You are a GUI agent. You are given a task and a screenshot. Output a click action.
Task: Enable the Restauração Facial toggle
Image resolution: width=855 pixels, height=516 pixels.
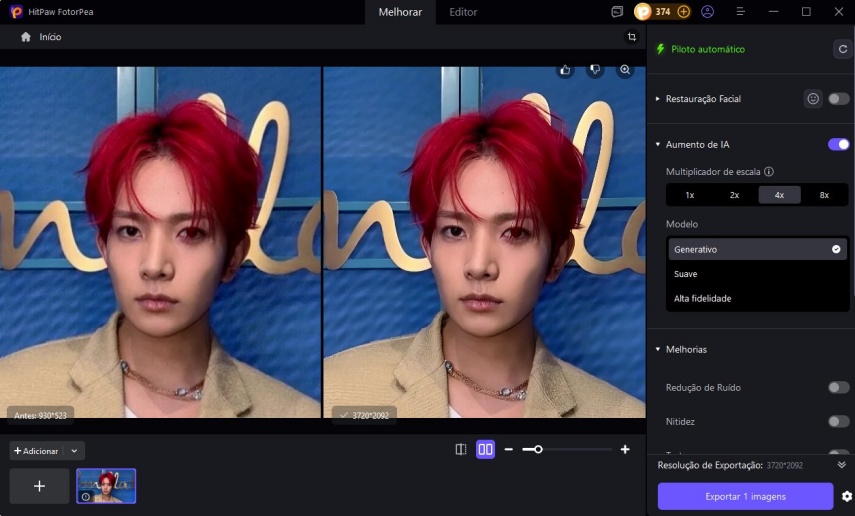click(838, 99)
